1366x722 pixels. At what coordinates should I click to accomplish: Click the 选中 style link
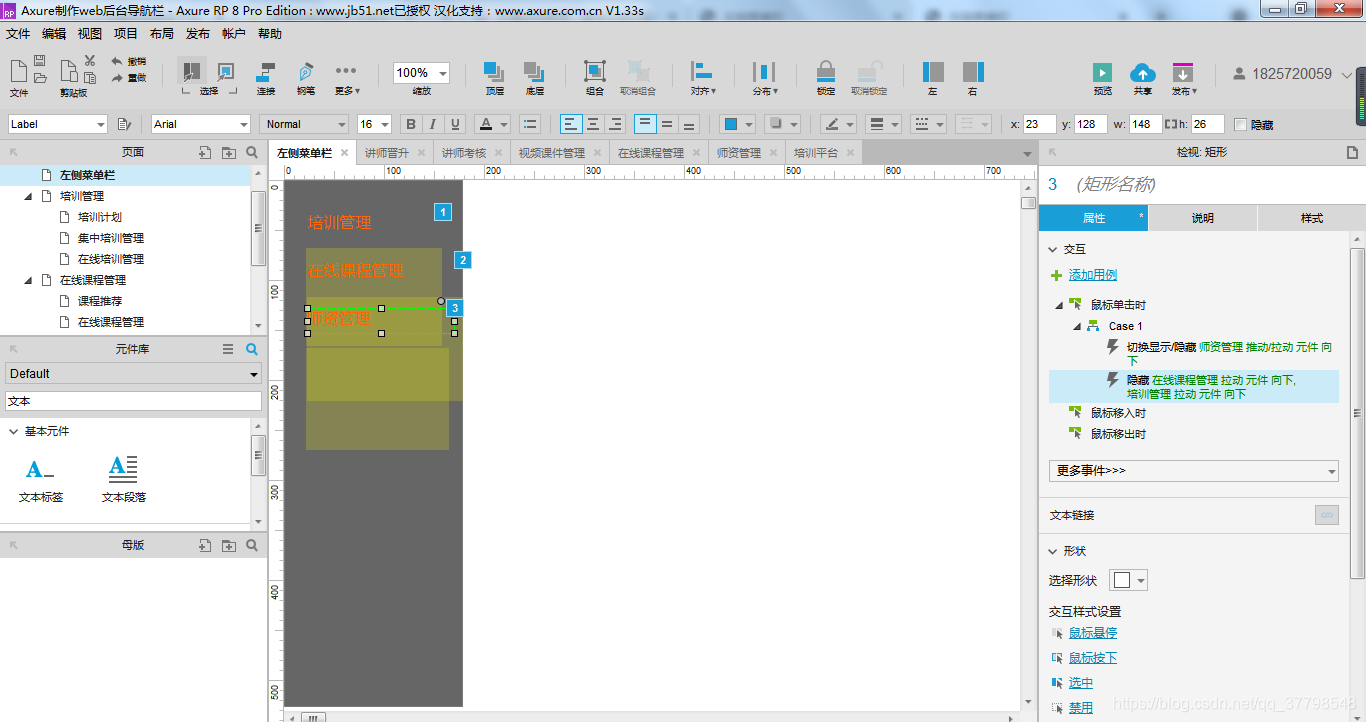coord(1081,683)
